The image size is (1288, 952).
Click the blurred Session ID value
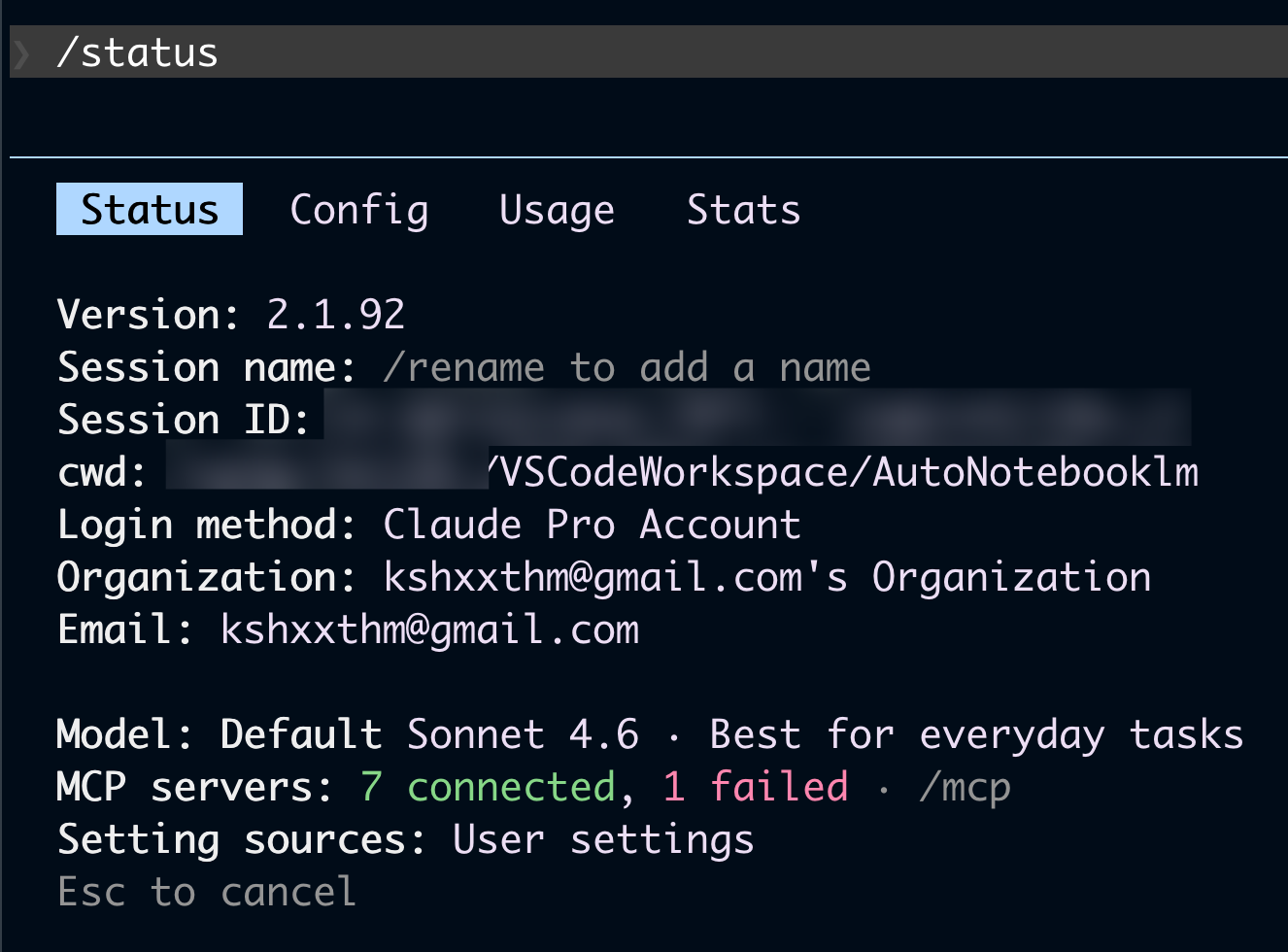(x=758, y=418)
